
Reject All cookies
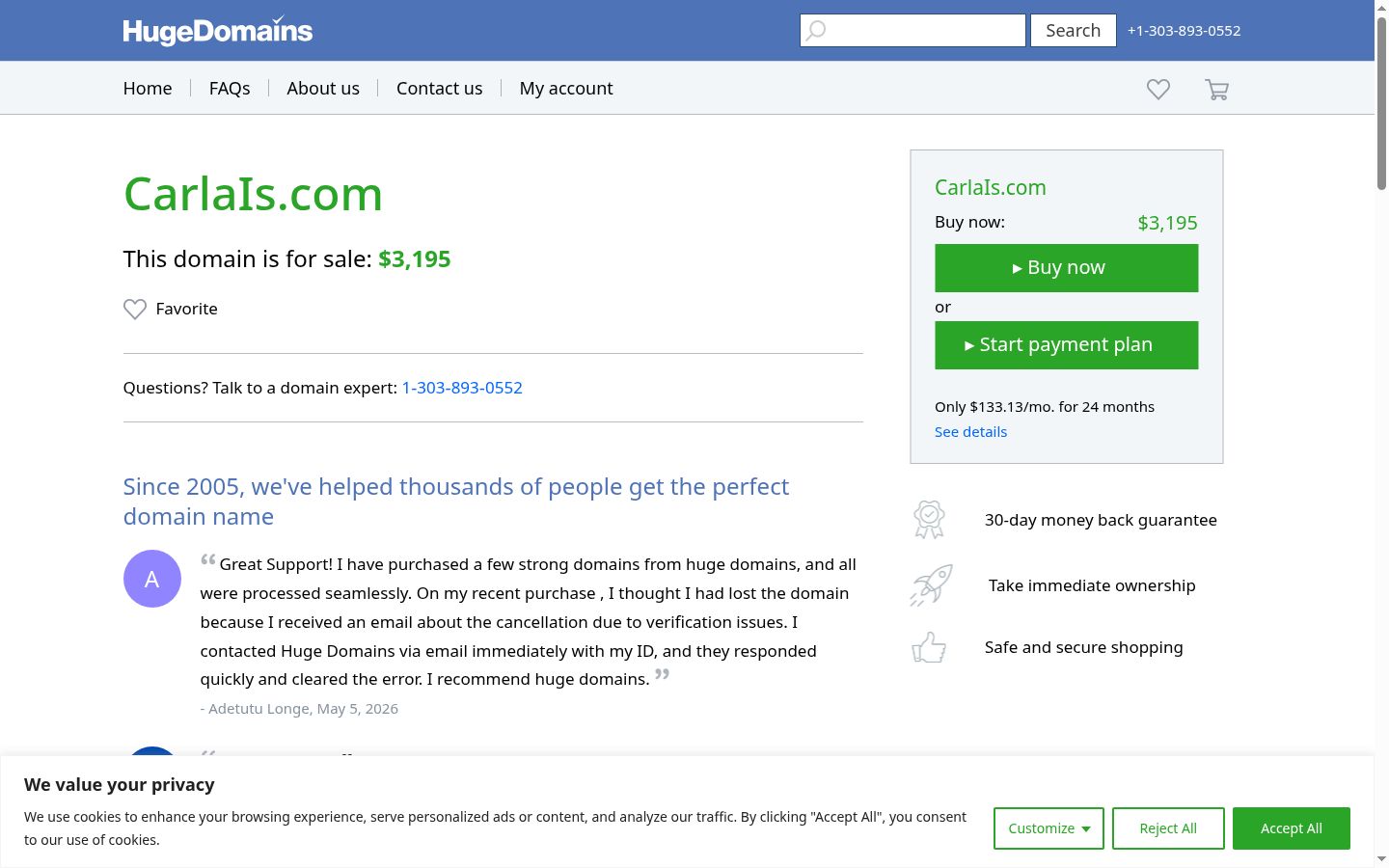coord(1168,828)
